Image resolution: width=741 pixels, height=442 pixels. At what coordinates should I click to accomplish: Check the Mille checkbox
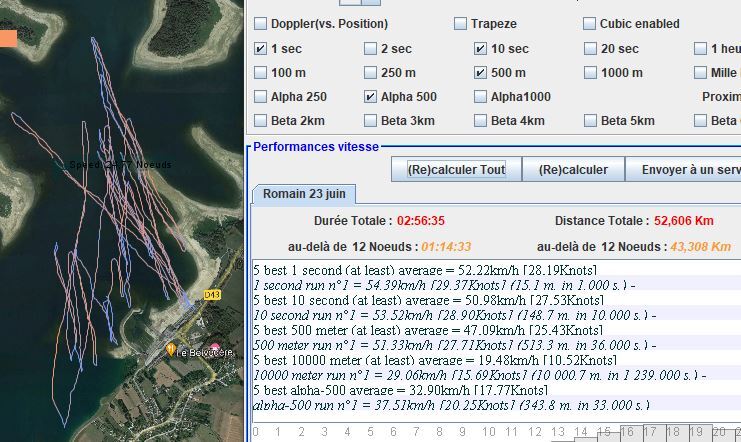point(700,72)
